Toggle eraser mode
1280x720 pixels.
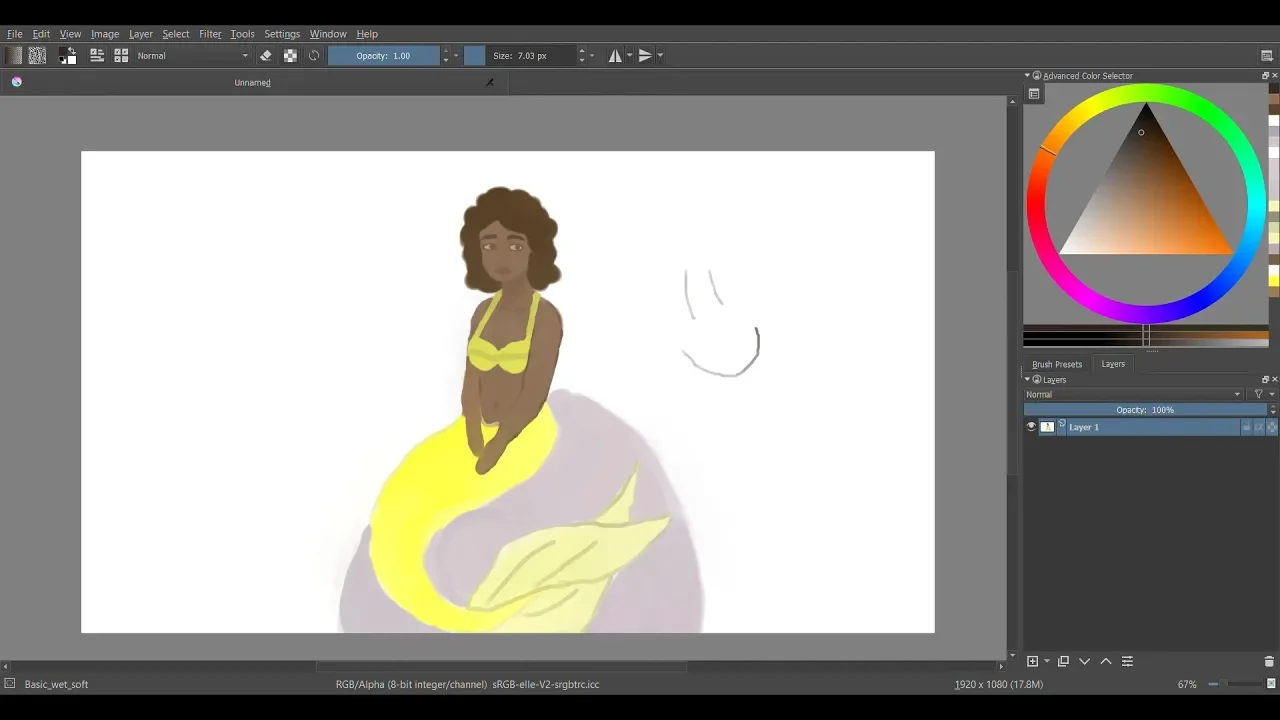point(266,56)
